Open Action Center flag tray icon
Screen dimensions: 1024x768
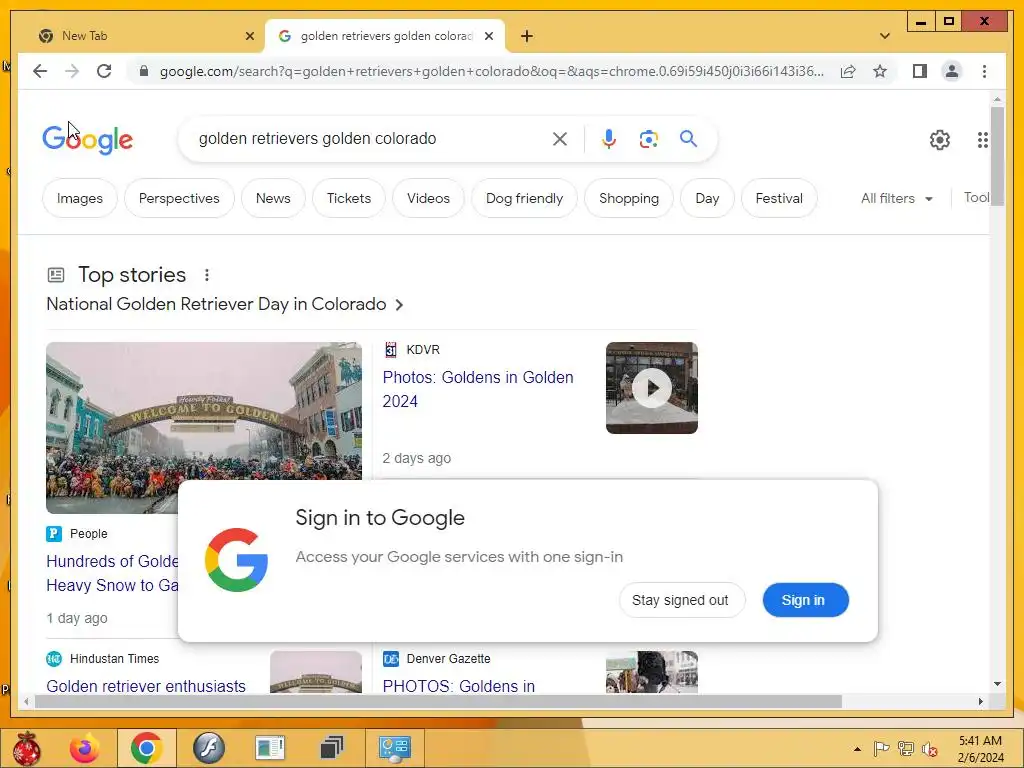(881, 749)
